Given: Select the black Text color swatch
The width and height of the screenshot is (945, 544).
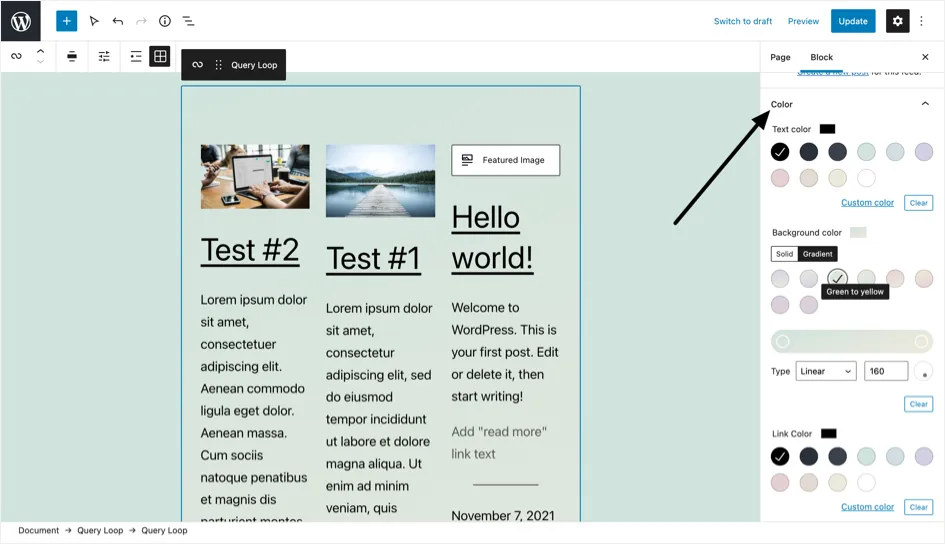Looking at the screenshot, I should click(x=780, y=152).
